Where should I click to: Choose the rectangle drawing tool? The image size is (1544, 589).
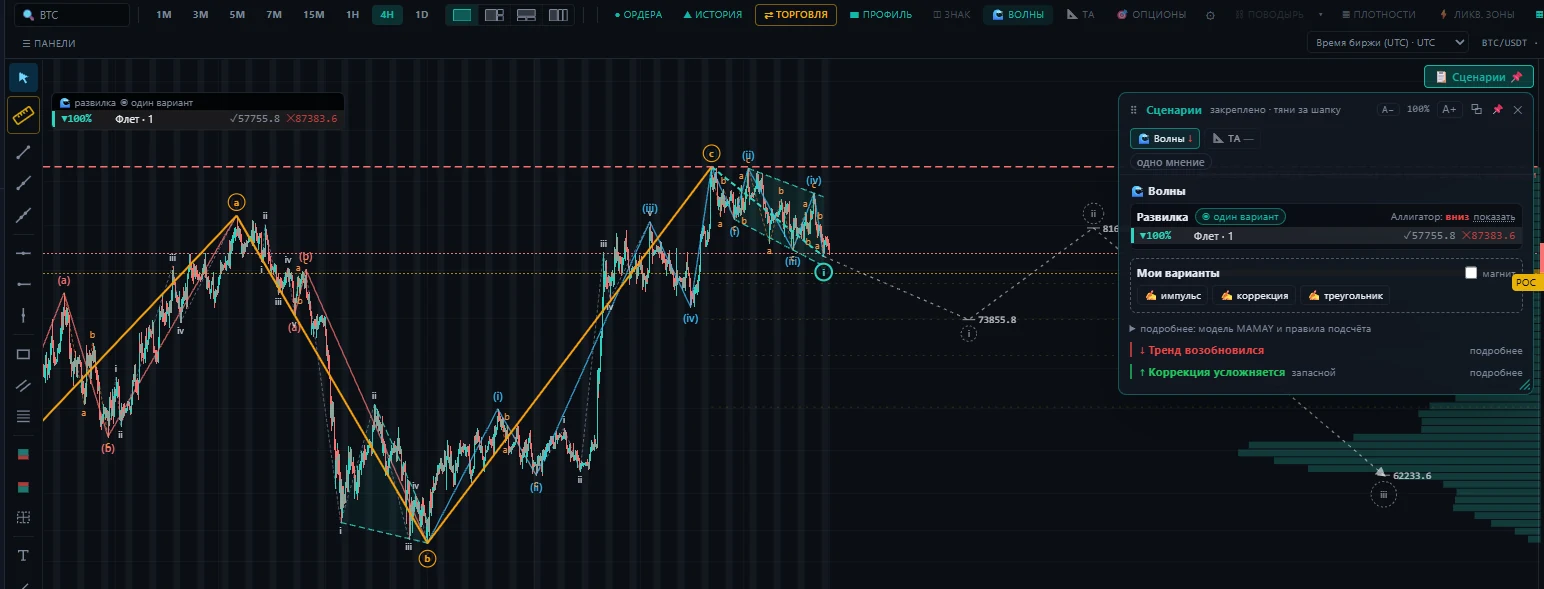(23, 354)
